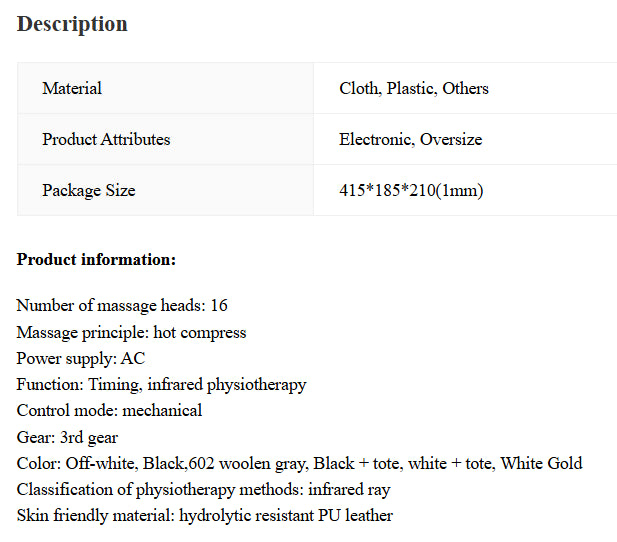
Task: Click the Electronic, Oversize value
Action: pyautogui.click(x=410, y=139)
